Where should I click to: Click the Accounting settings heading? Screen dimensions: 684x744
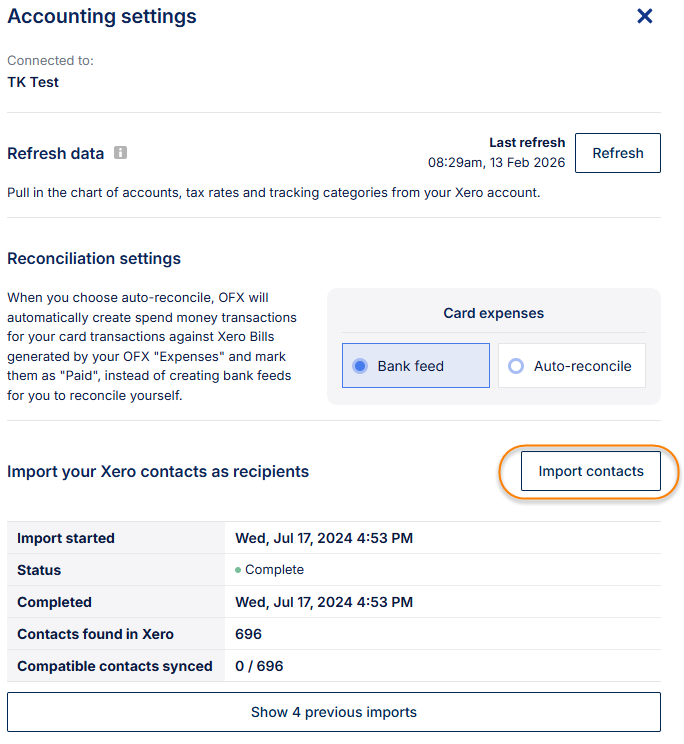coord(102,17)
